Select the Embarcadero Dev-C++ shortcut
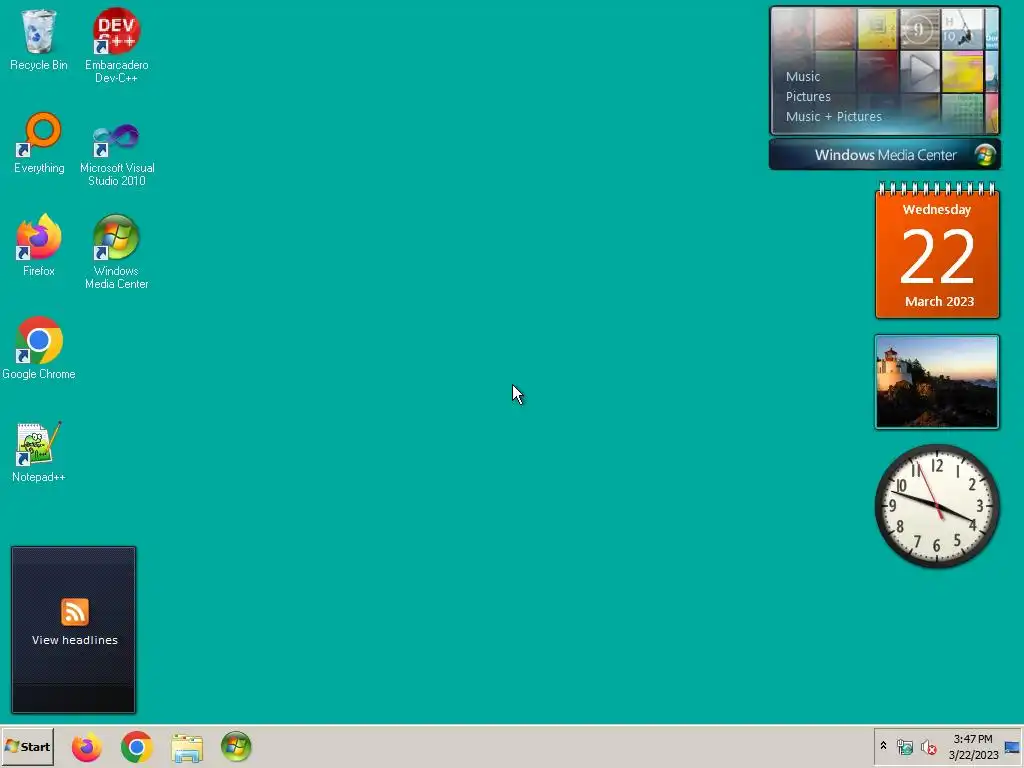Screen dimensions: 1024x768 click(116, 46)
